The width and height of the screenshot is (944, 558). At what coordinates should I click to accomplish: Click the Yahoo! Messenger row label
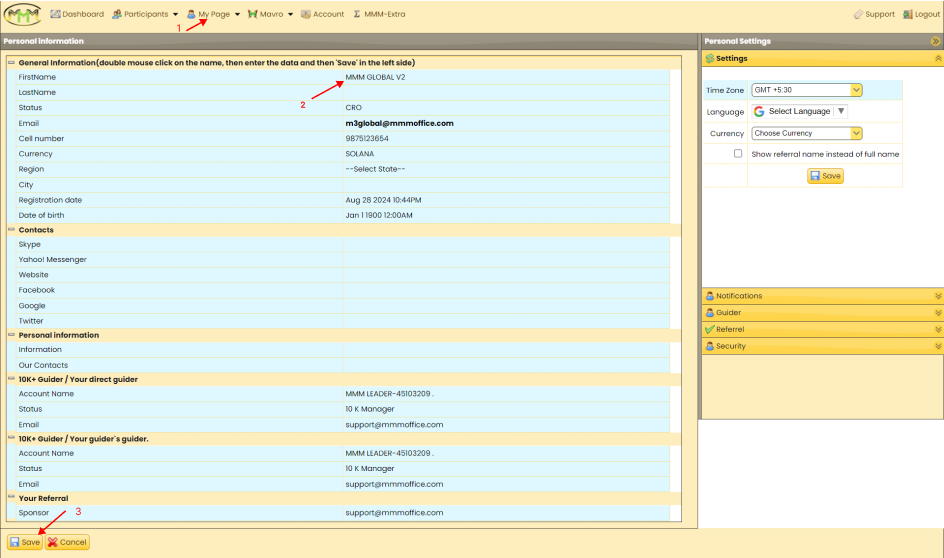tap(52, 259)
